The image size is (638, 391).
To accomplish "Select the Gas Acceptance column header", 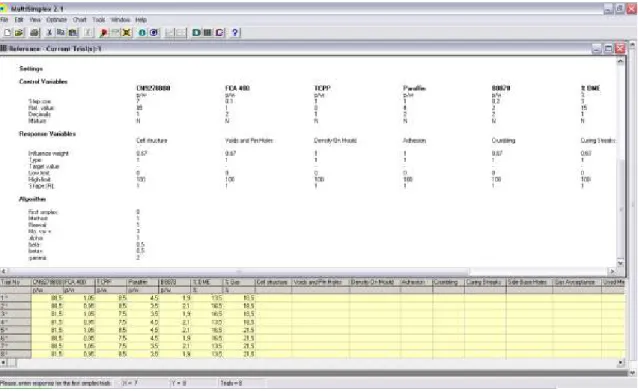I will 577,282.
